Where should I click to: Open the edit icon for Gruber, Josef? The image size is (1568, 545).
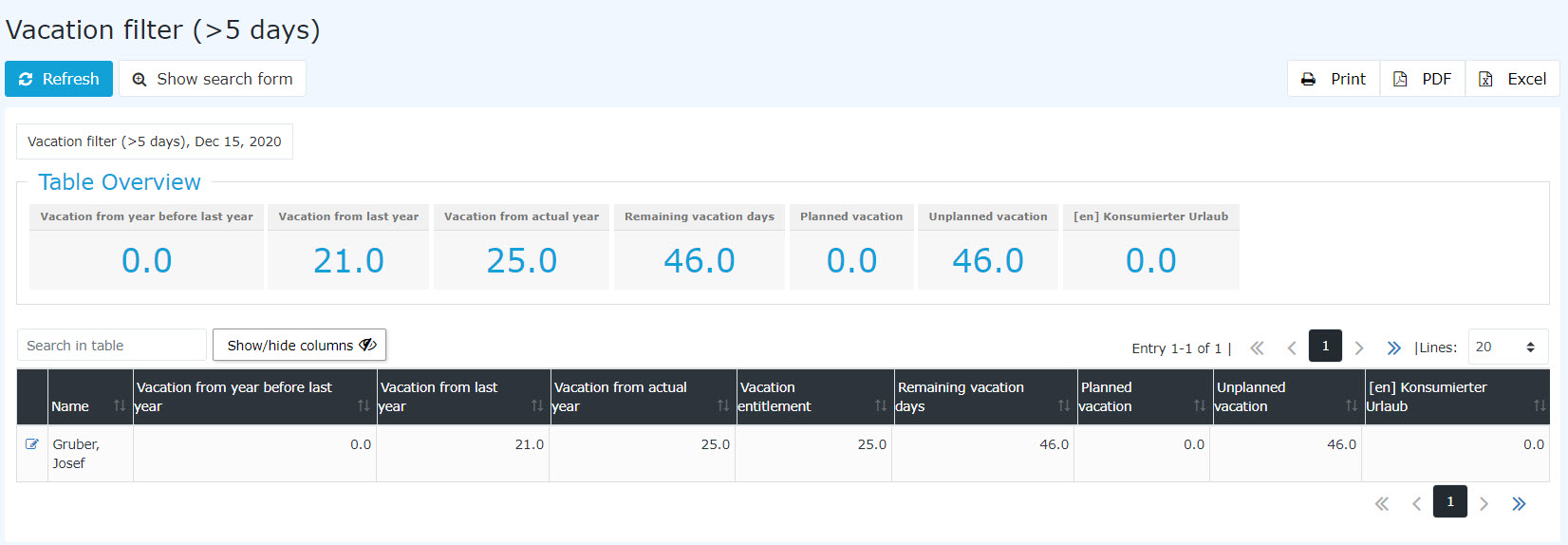[32, 443]
